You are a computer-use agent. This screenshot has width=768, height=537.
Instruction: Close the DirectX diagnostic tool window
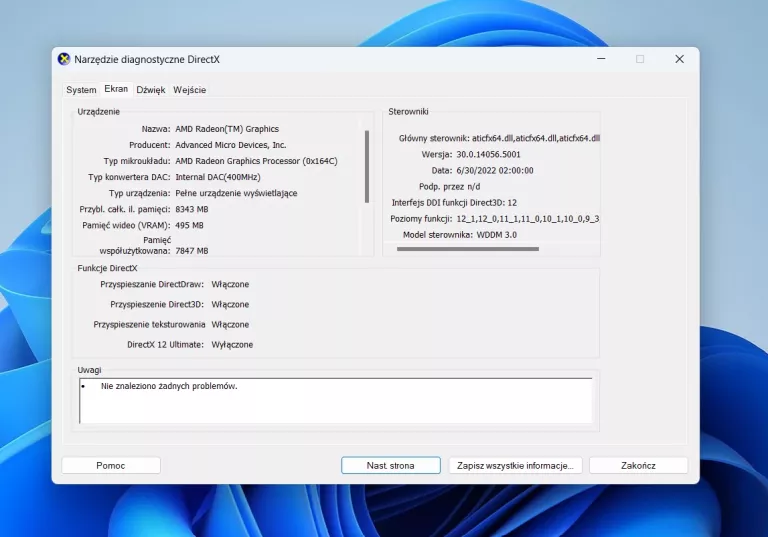(679, 59)
